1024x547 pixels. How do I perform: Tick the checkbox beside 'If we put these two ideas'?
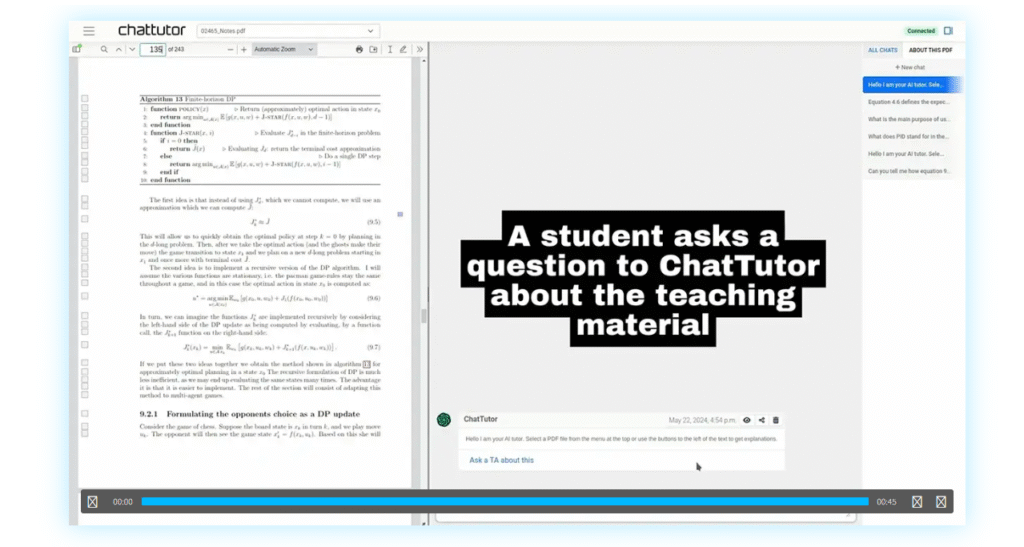pyautogui.click(x=85, y=363)
